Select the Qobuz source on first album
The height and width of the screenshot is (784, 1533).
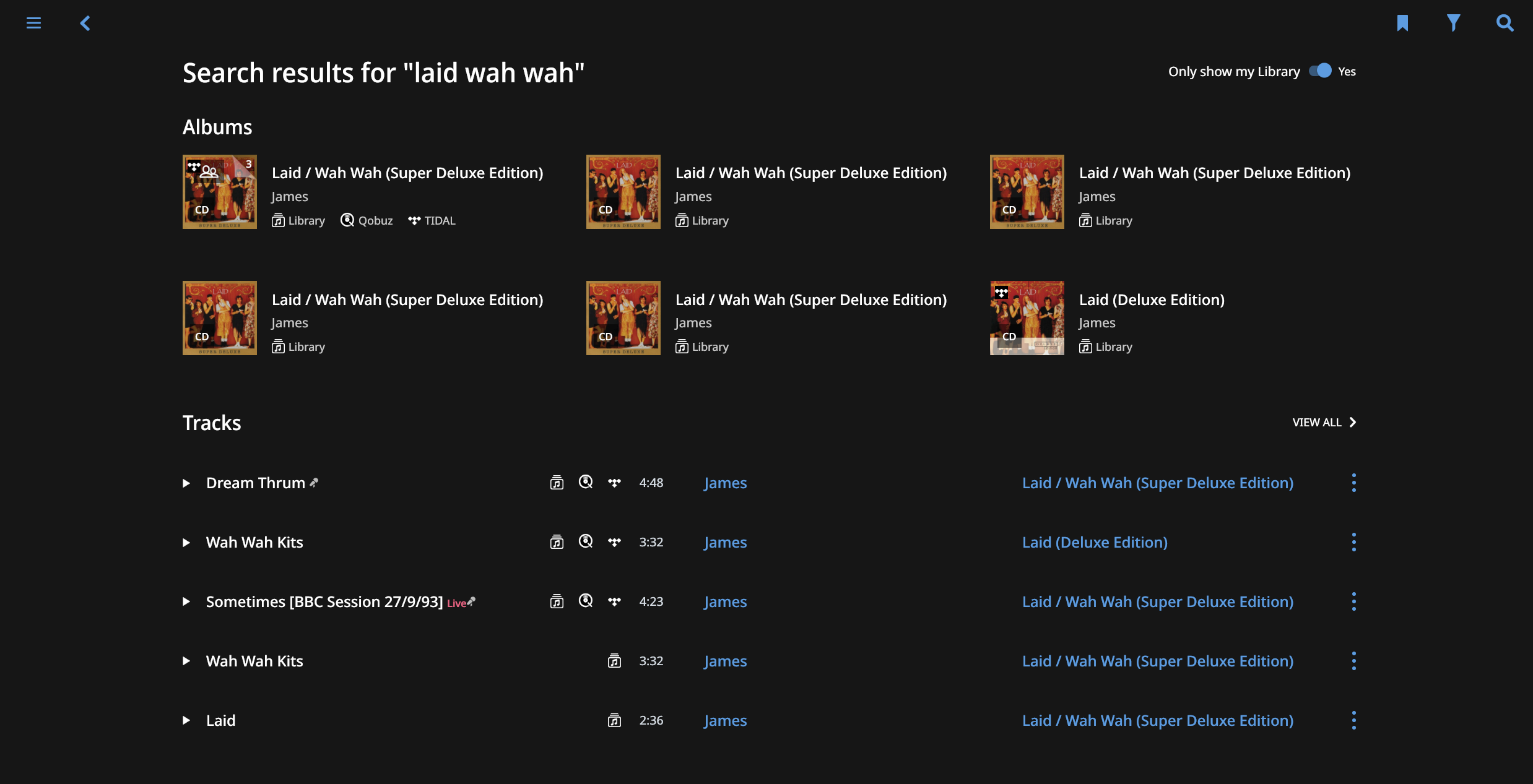(367, 220)
